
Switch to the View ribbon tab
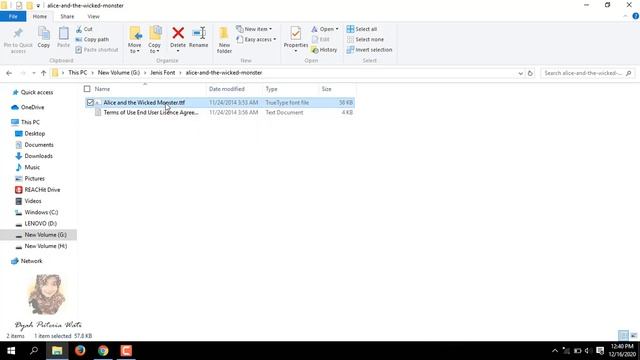pos(93,16)
